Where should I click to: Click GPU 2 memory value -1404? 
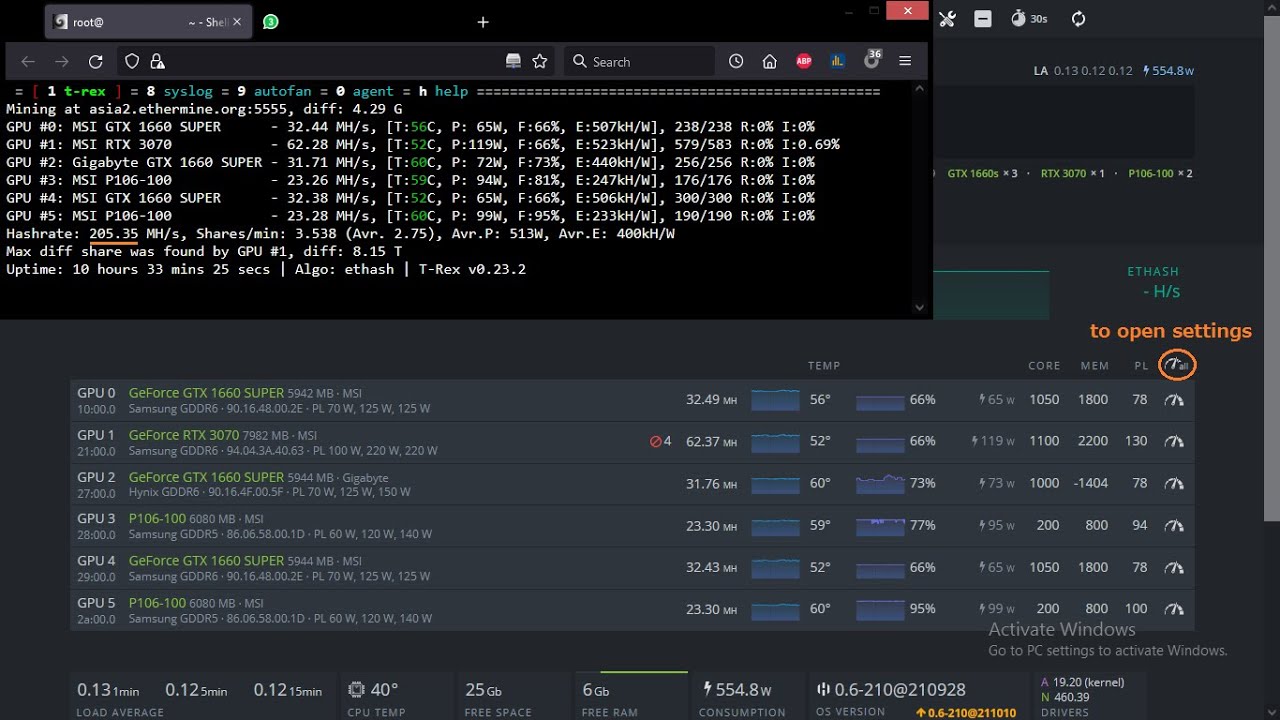click(x=1091, y=483)
